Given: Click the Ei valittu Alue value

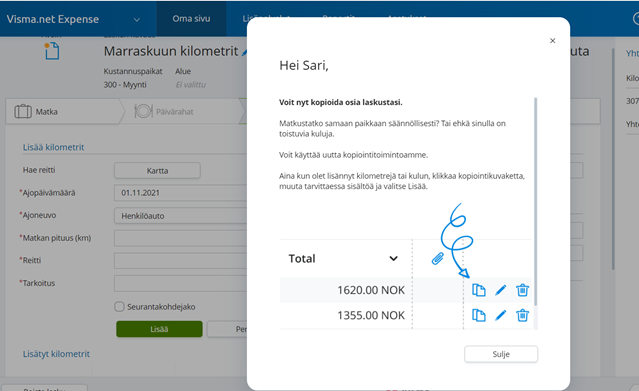Looking at the screenshot, I should click(191, 85).
